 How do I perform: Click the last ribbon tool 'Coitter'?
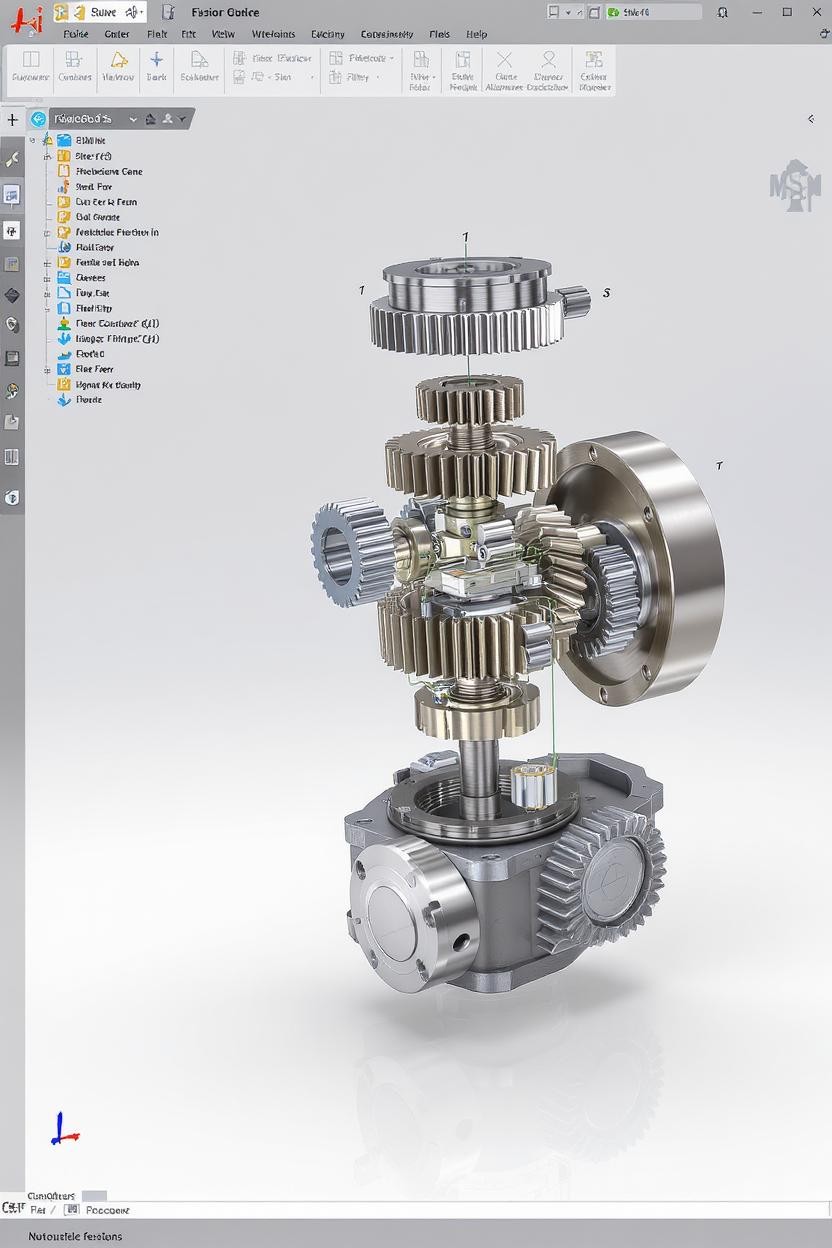coord(594,69)
